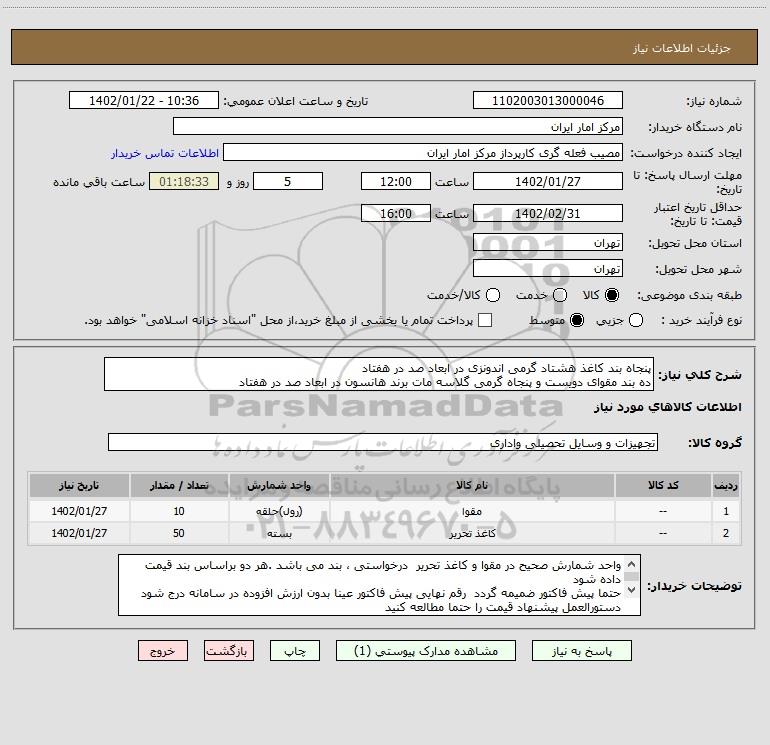Viewport: 770px width, 745px height.
Task: Click scroll up arrow in buyer notes
Action: [632, 564]
